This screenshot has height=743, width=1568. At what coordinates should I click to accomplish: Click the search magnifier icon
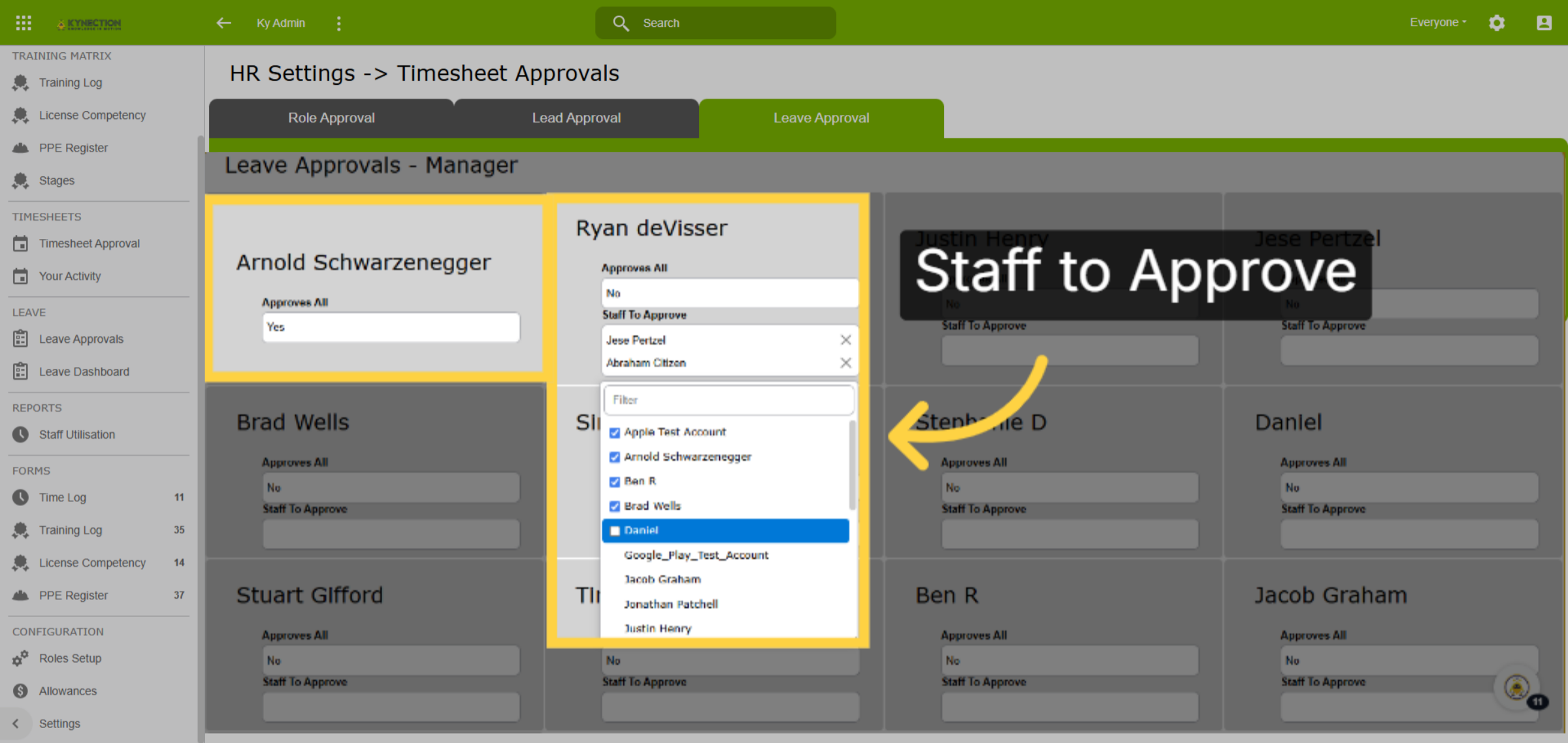tap(621, 23)
